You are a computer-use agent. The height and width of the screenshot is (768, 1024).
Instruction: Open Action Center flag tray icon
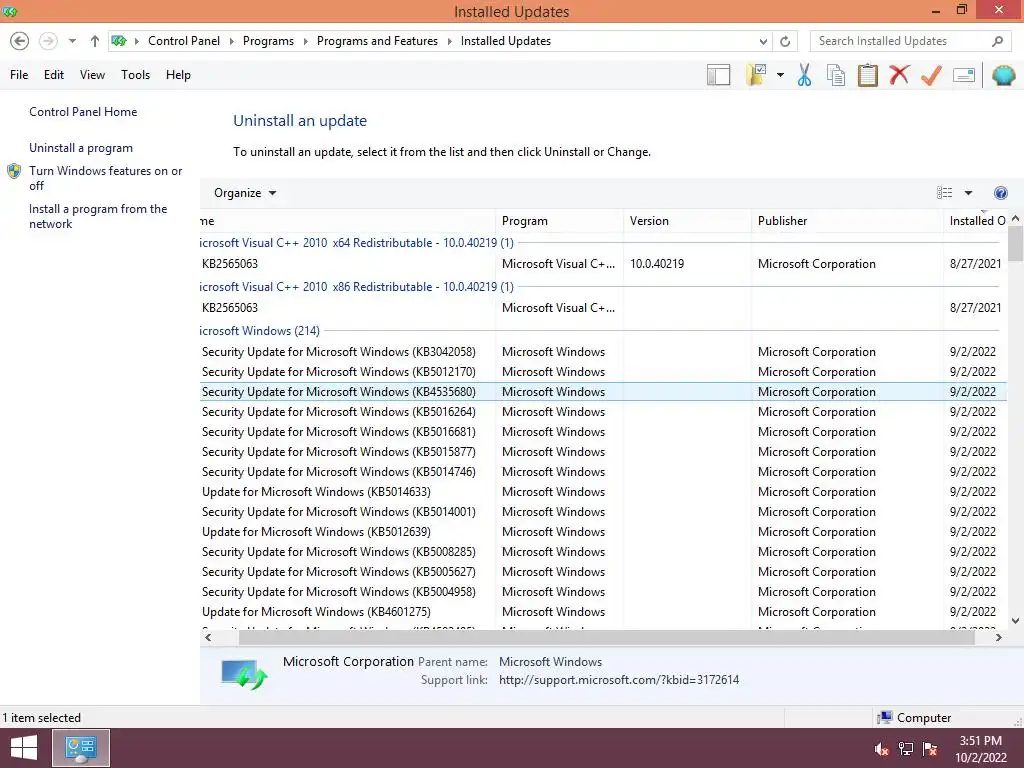(x=930, y=749)
